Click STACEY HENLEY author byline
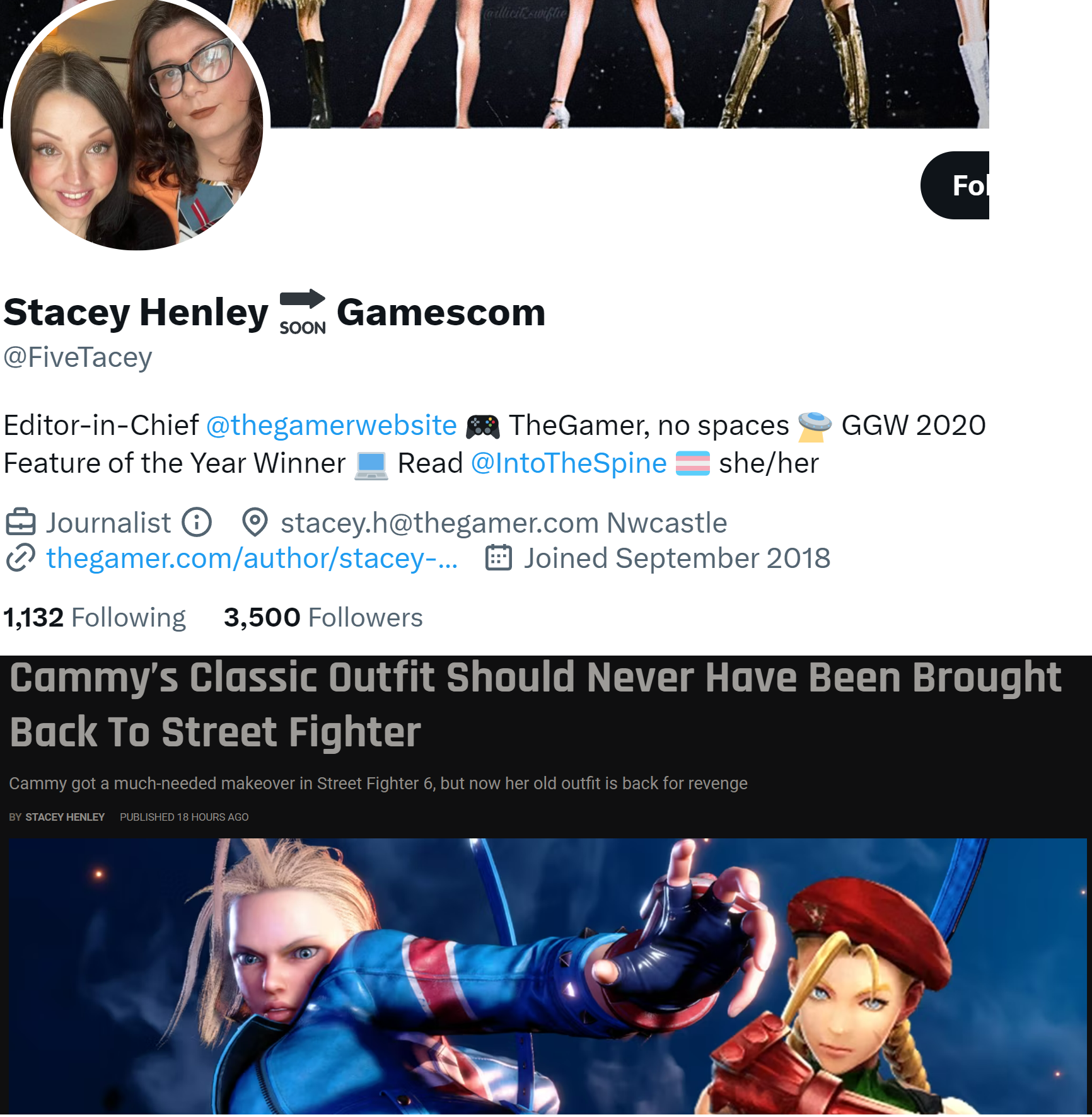 tap(65, 817)
